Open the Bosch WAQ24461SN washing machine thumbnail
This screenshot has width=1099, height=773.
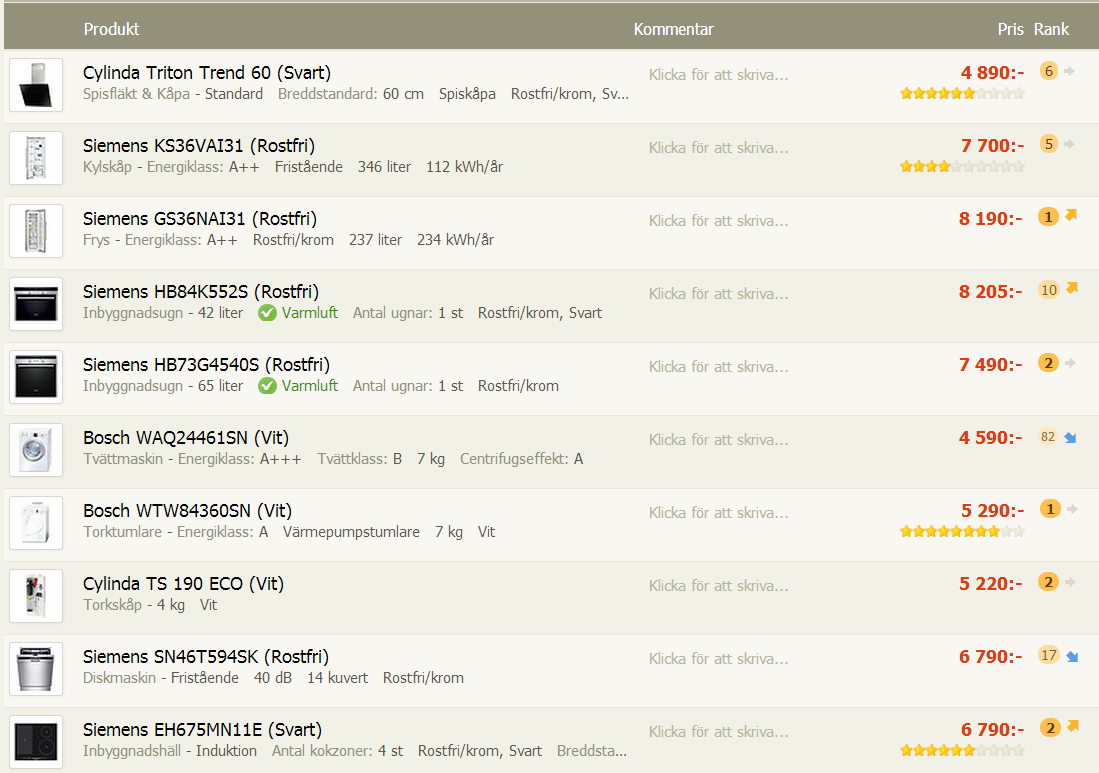pos(36,449)
